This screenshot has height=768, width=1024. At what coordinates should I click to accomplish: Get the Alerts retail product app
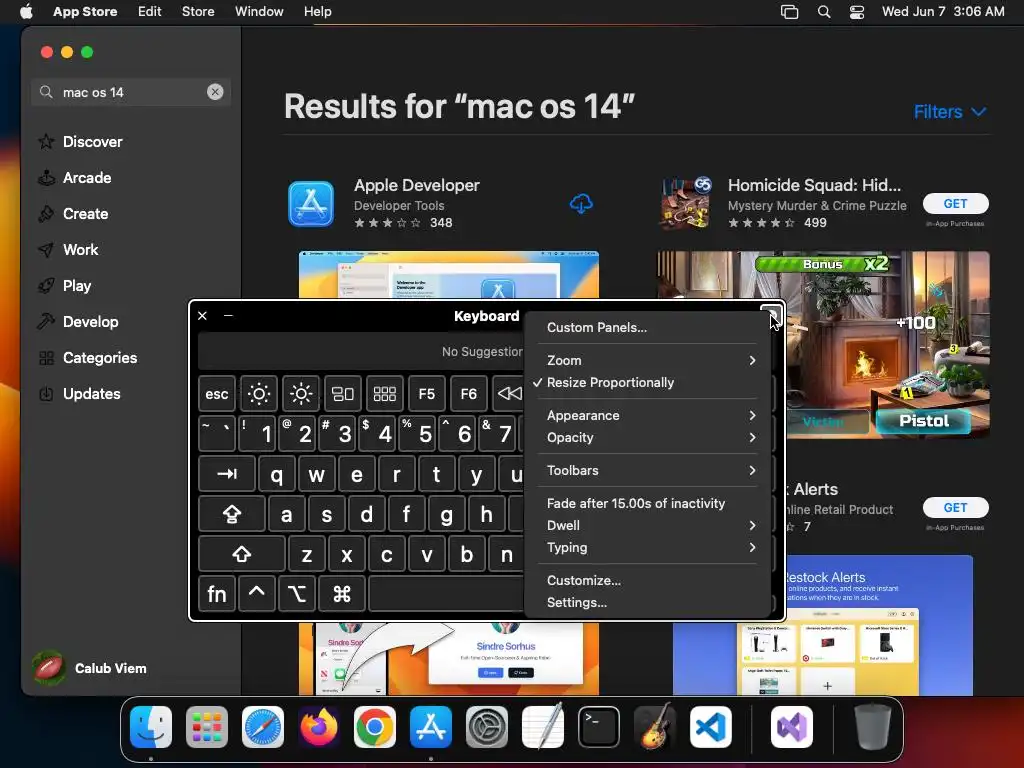[955, 507]
